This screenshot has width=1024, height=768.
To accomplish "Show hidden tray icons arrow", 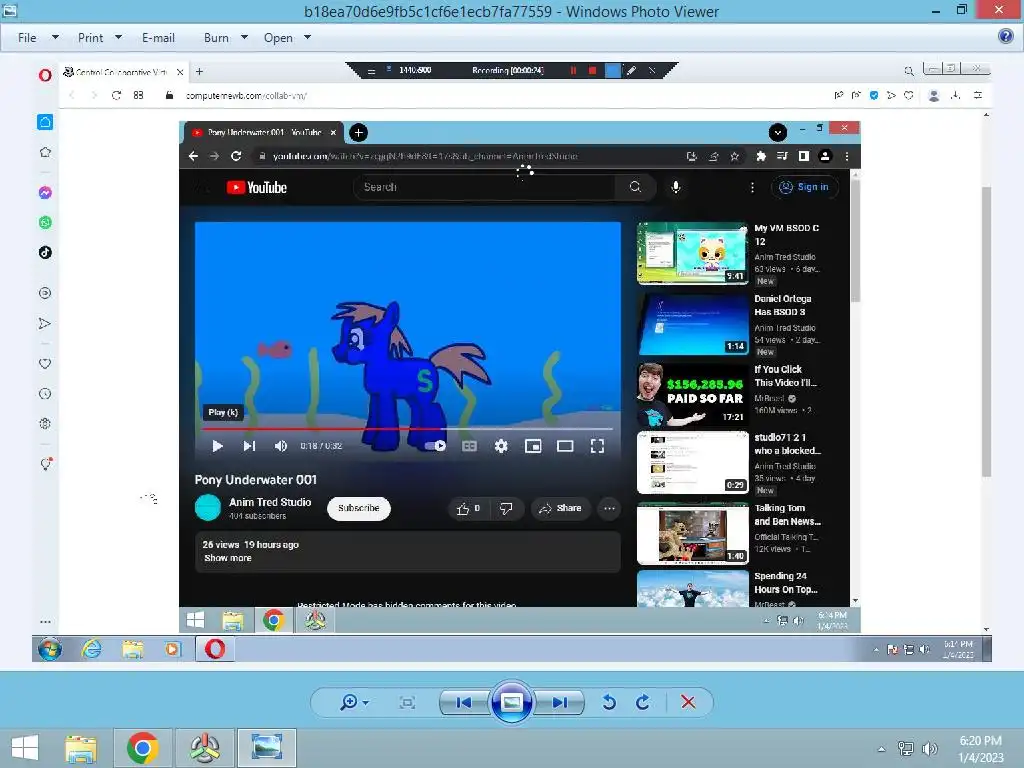I will pyautogui.click(x=882, y=749).
